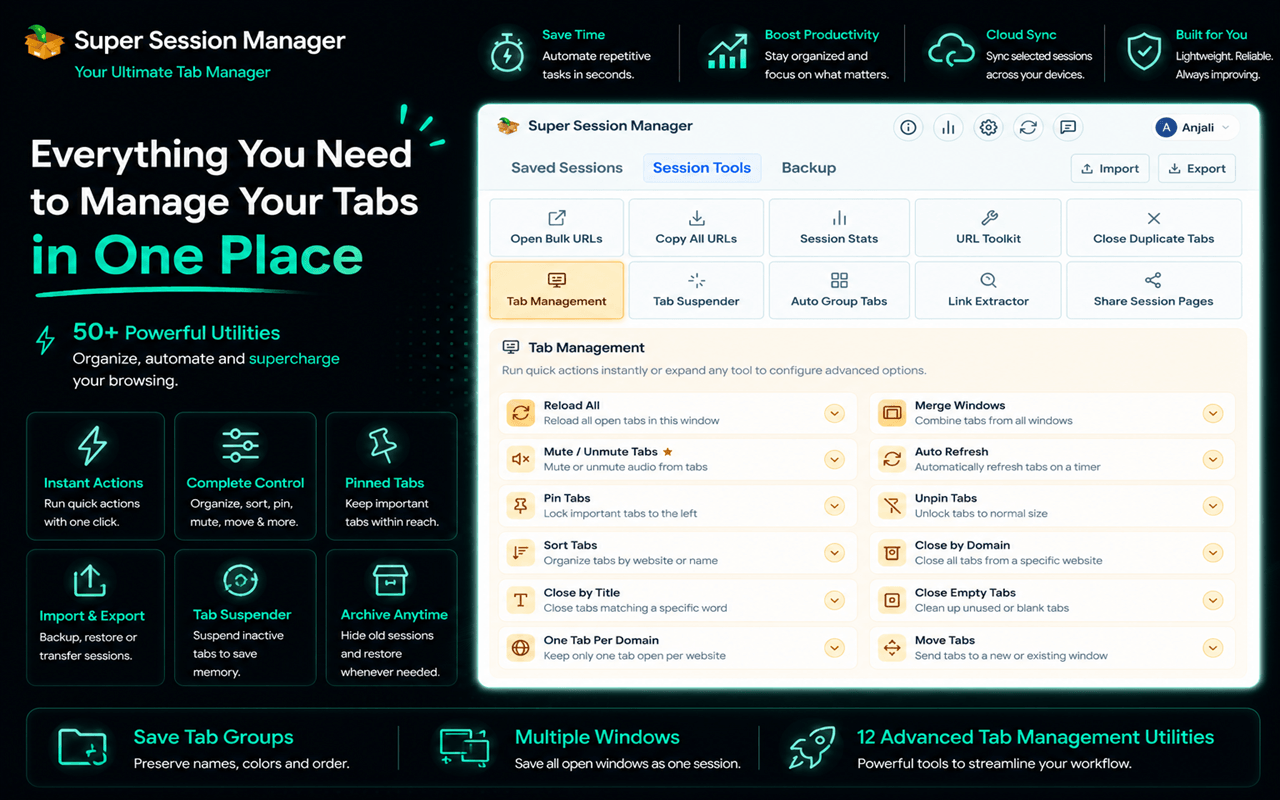Click the Import button
The image size is (1280, 800).
pos(1110,169)
